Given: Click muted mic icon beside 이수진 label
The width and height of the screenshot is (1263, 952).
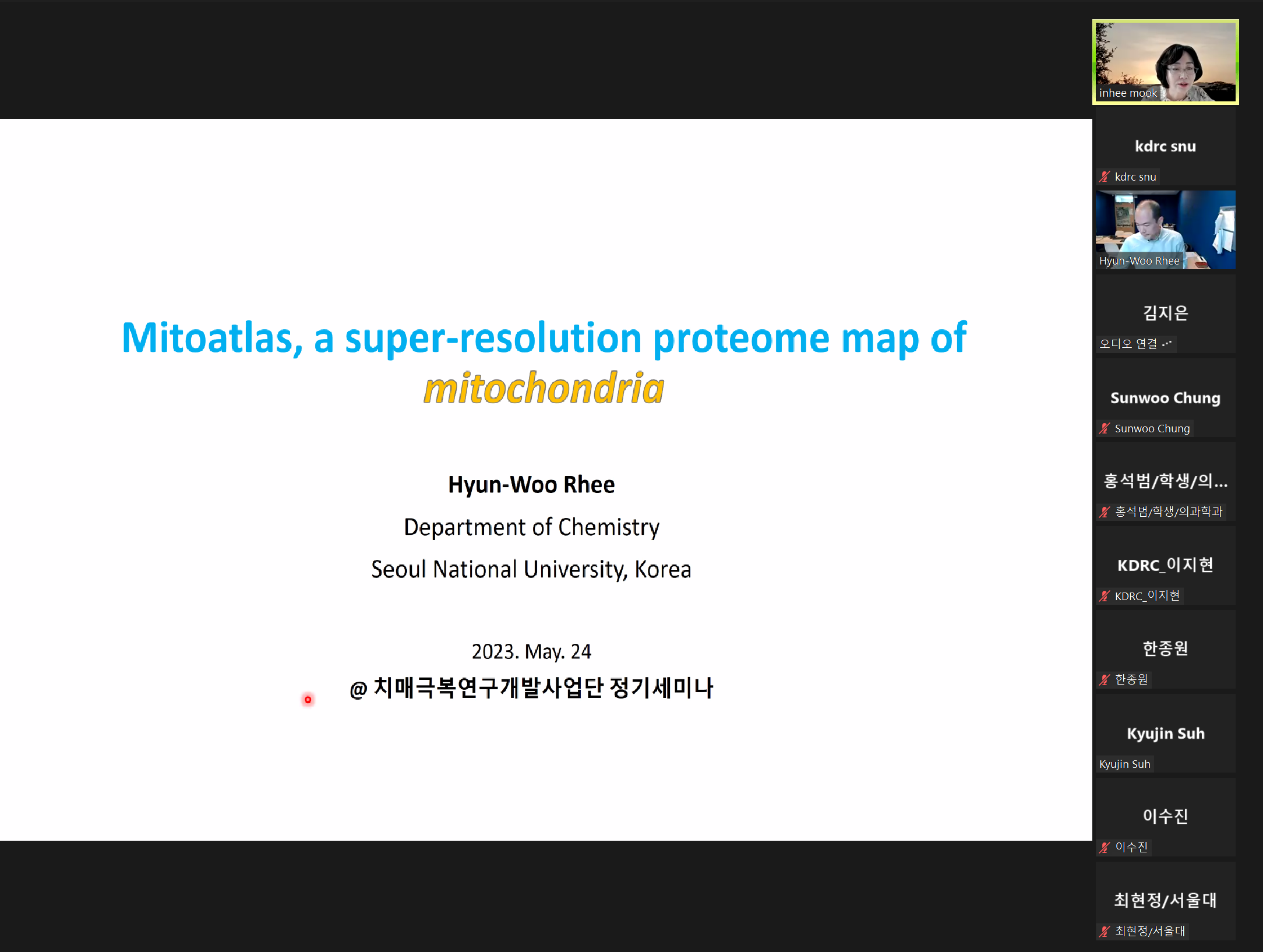Looking at the screenshot, I should pos(1105,847).
